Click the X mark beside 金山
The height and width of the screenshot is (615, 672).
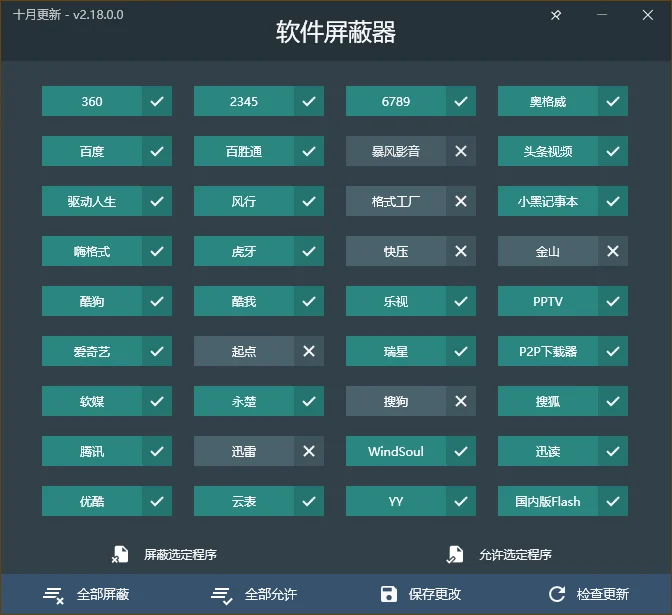pyautogui.click(x=613, y=251)
